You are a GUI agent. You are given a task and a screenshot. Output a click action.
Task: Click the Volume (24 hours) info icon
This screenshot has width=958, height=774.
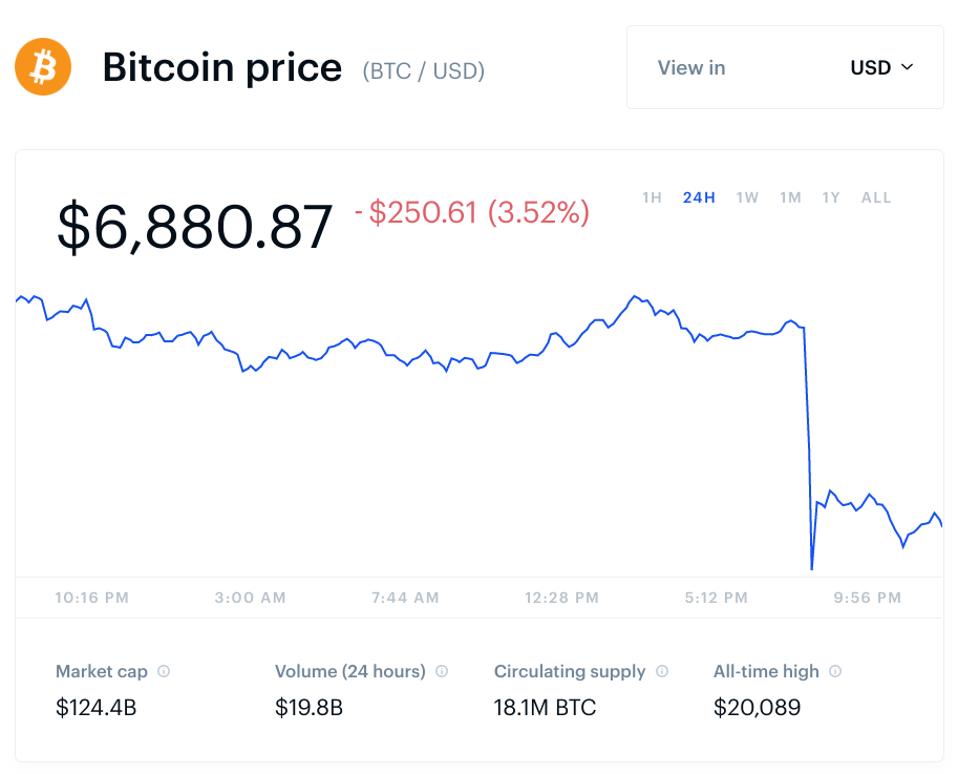443,671
